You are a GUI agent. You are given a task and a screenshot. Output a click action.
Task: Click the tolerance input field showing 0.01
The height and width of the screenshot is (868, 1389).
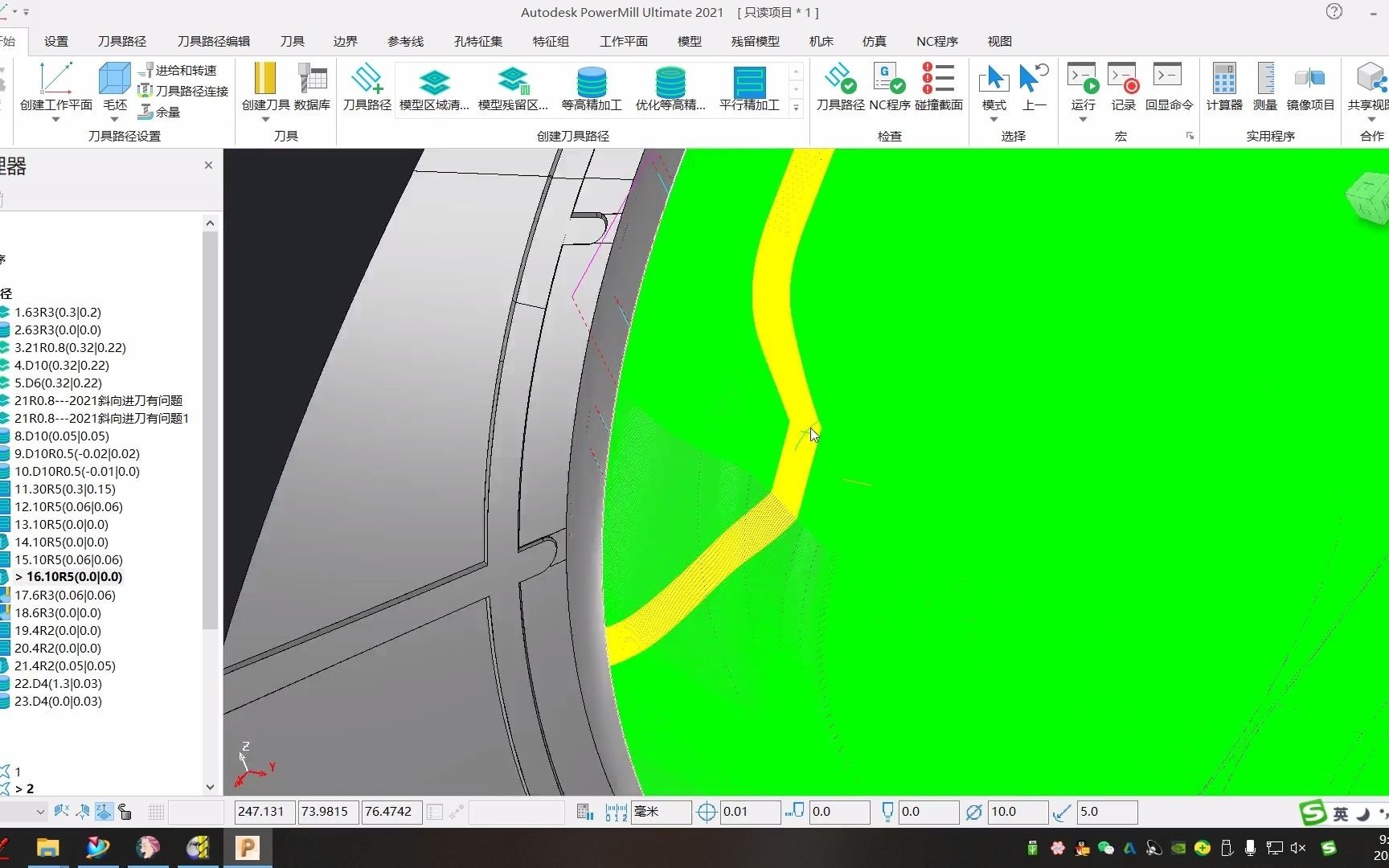click(749, 812)
